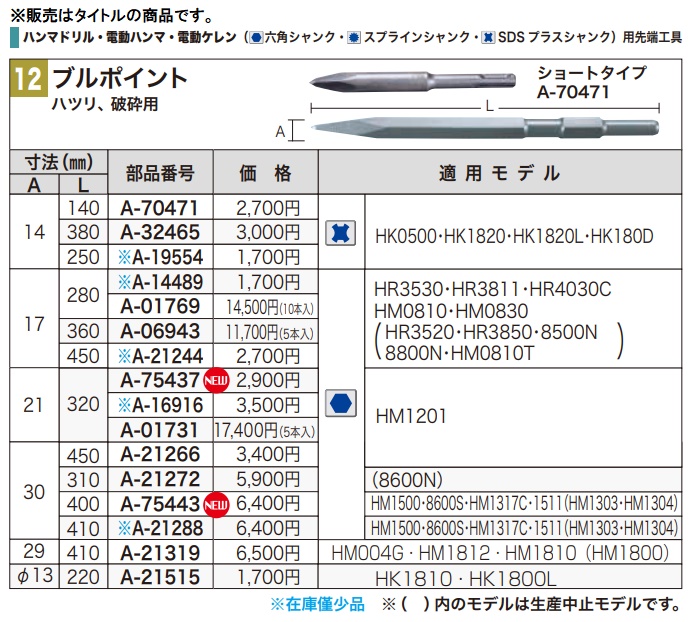Image resolution: width=691 pixels, height=622 pixels.
Task: Select part number A-75437
Action: pyautogui.click(x=160, y=380)
